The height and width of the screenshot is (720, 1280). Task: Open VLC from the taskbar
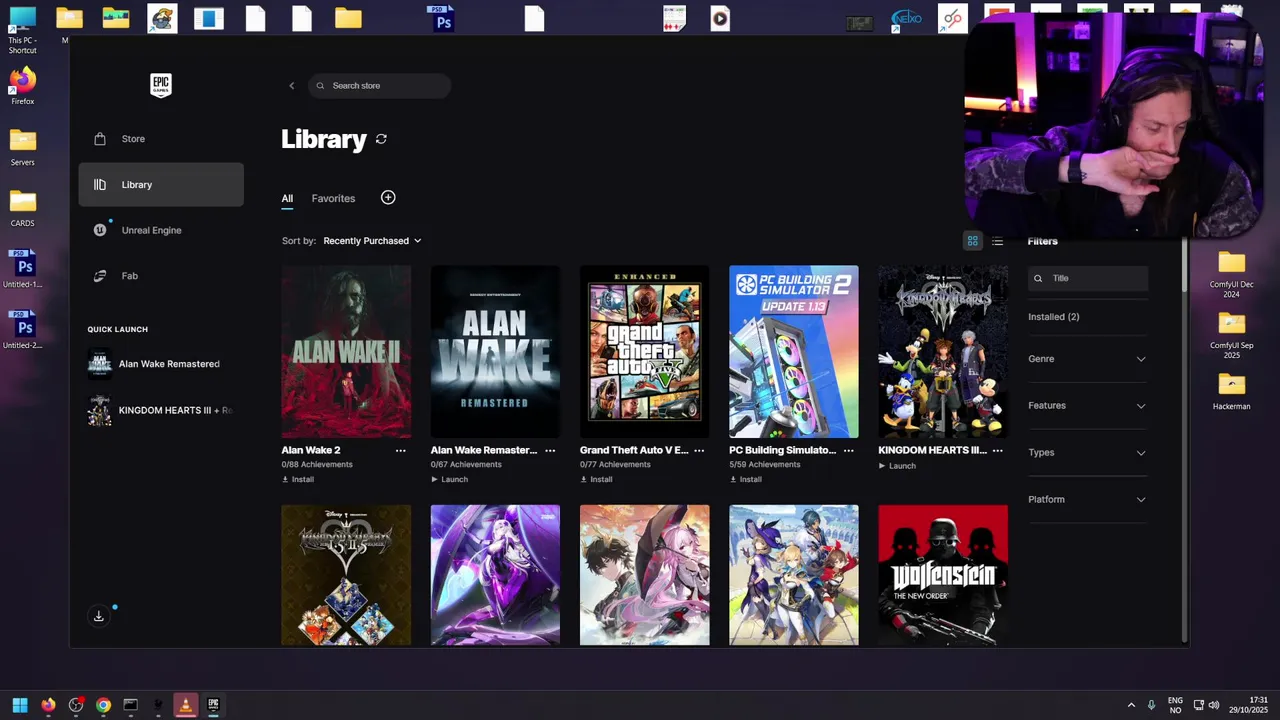point(185,705)
